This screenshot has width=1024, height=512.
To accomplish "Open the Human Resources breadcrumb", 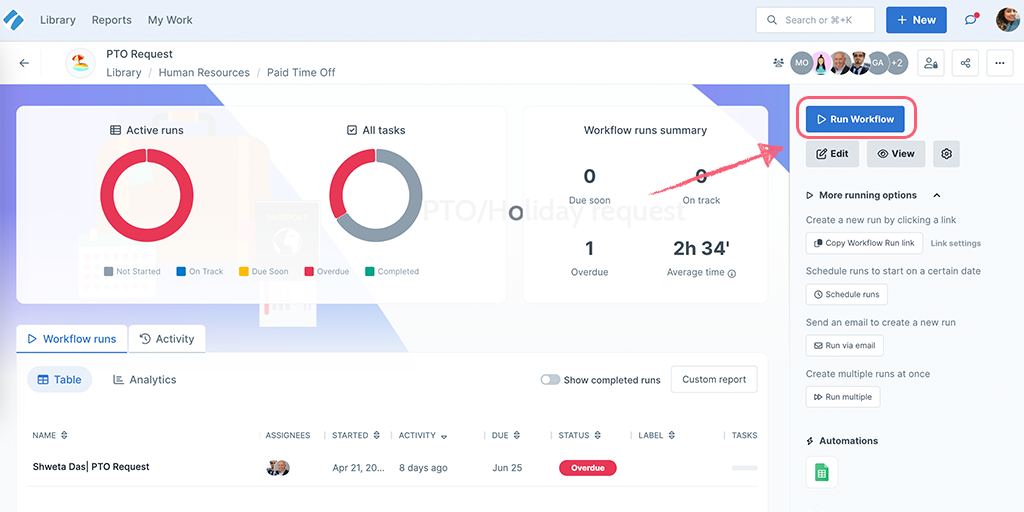I will [x=204, y=72].
